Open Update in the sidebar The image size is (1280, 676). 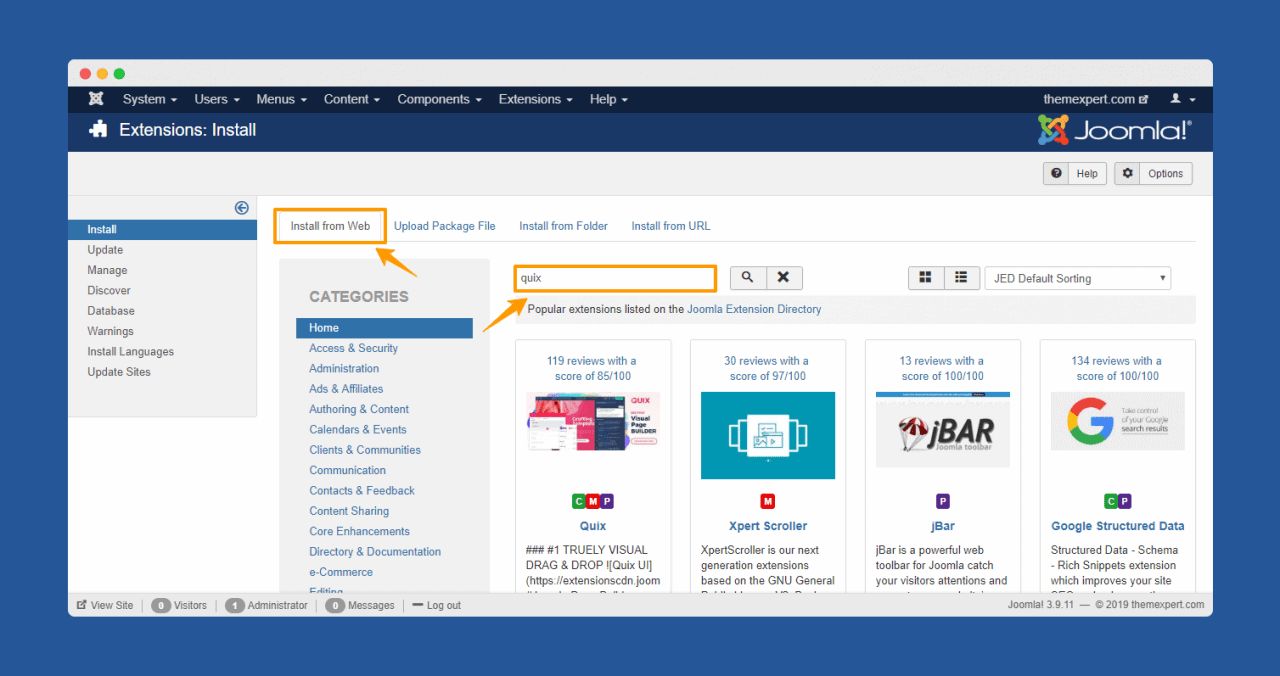pyautogui.click(x=105, y=250)
